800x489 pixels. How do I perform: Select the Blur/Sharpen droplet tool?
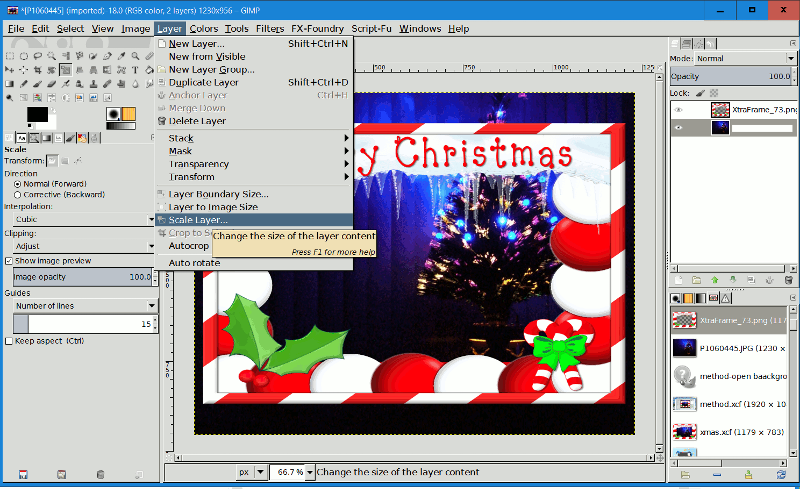tap(135, 84)
